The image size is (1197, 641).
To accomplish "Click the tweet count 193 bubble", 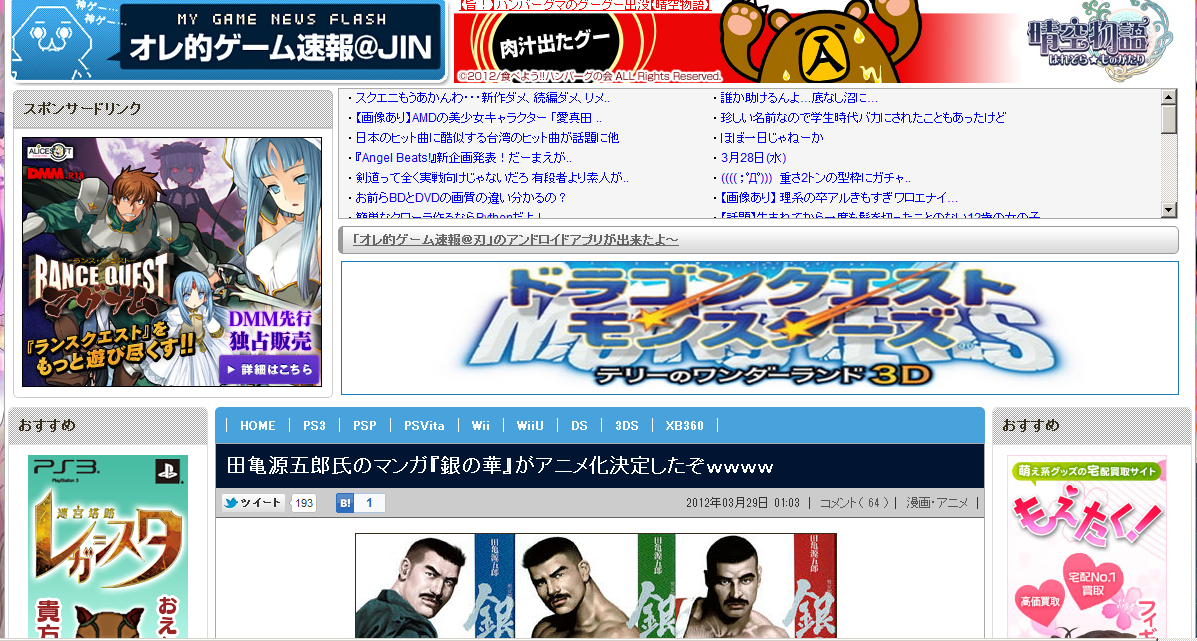I will click(304, 504).
